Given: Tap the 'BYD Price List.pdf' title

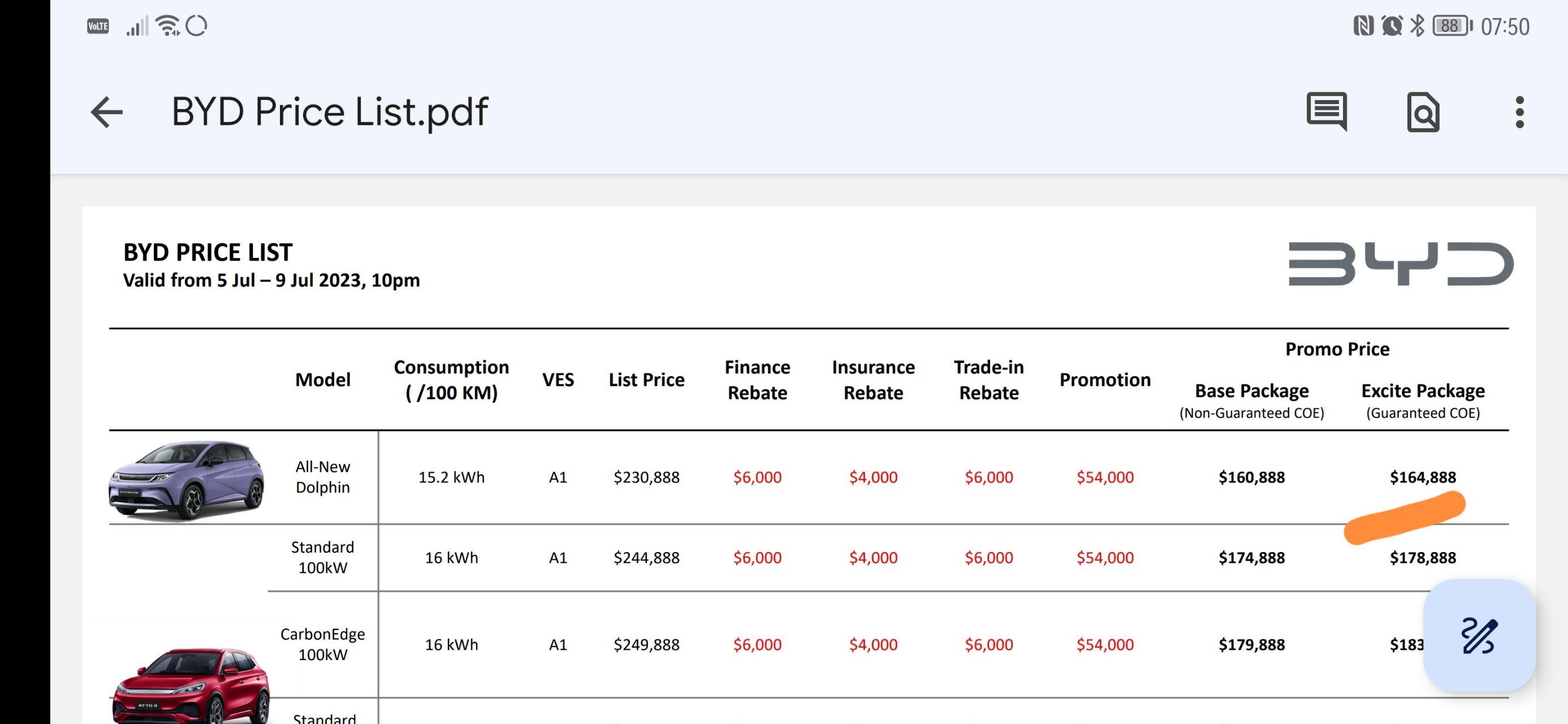Looking at the screenshot, I should [x=329, y=112].
